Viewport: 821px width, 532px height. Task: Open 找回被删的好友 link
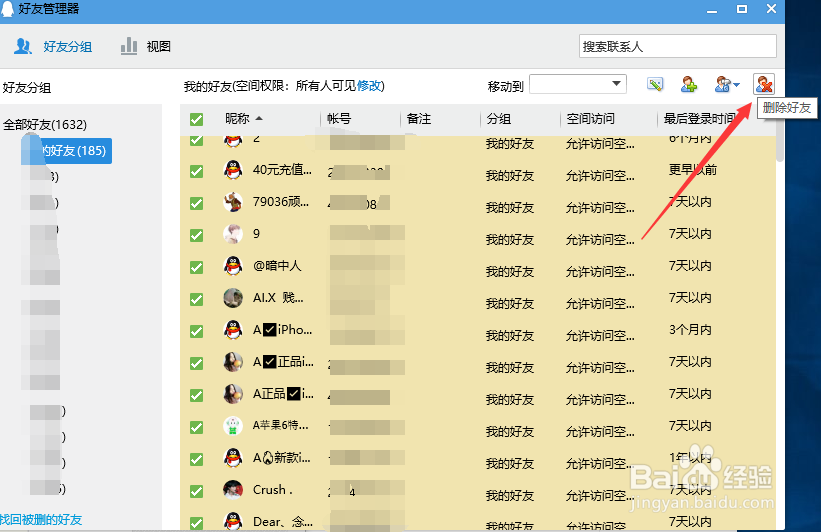[41, 519]
